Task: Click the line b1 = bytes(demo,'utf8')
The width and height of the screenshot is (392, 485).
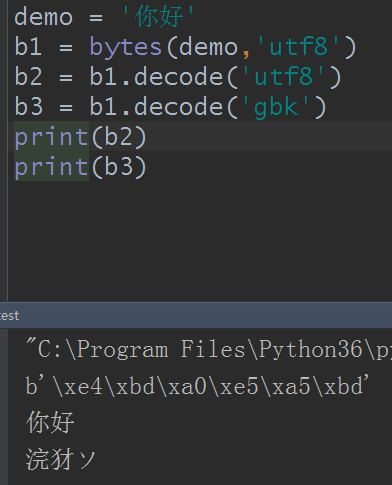Action: tap(186, 47)
